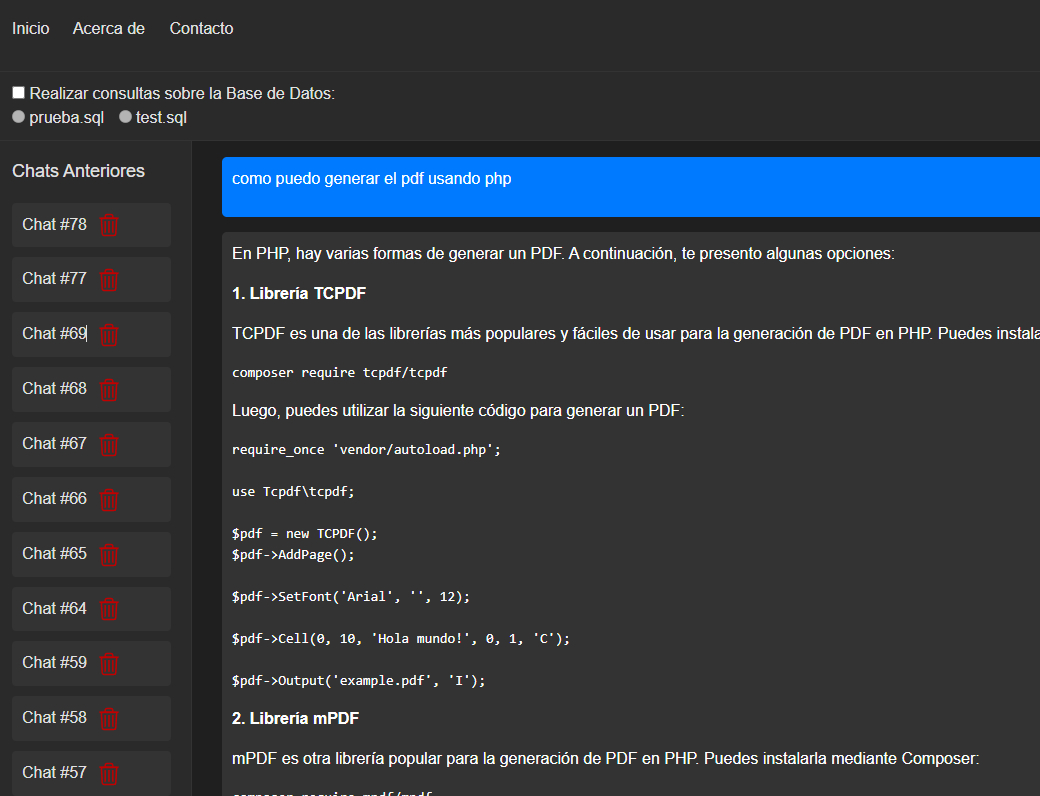Open Chat #77 from previous chats

54,279
